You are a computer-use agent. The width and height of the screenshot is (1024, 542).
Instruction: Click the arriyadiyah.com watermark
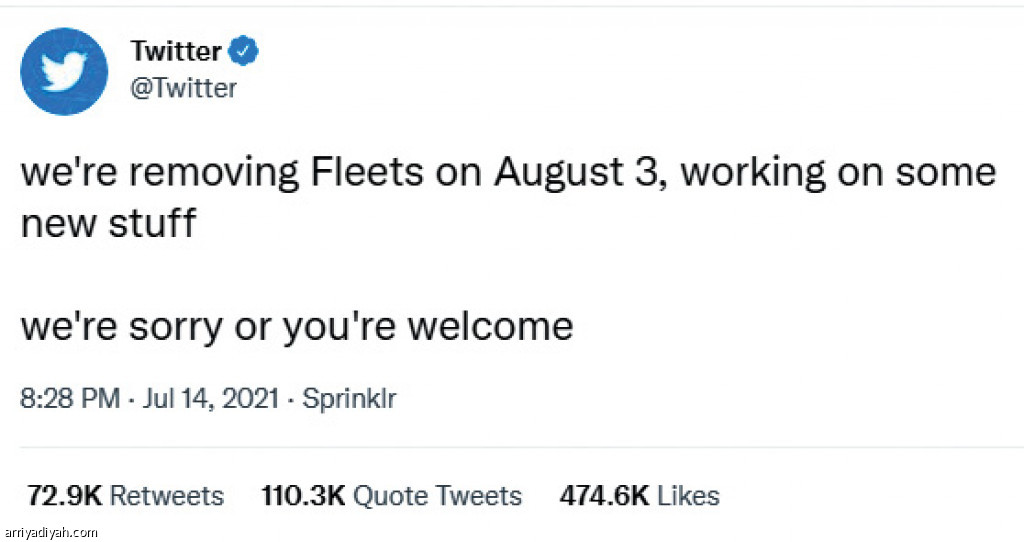pyautogui.click(x=51, y=532)
